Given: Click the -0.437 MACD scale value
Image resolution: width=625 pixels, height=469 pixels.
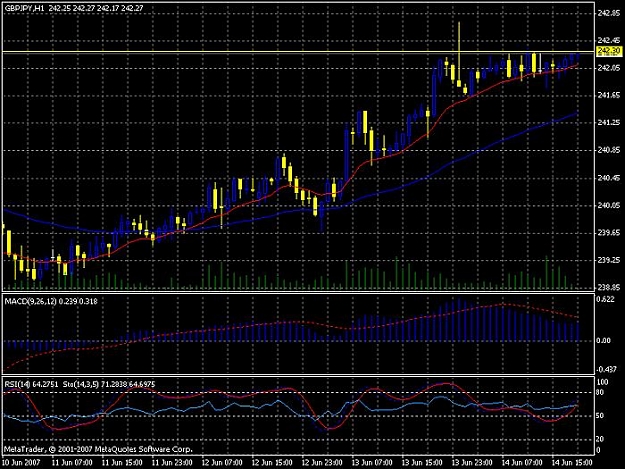Looking at the screenshot, I should click(606, 369).
